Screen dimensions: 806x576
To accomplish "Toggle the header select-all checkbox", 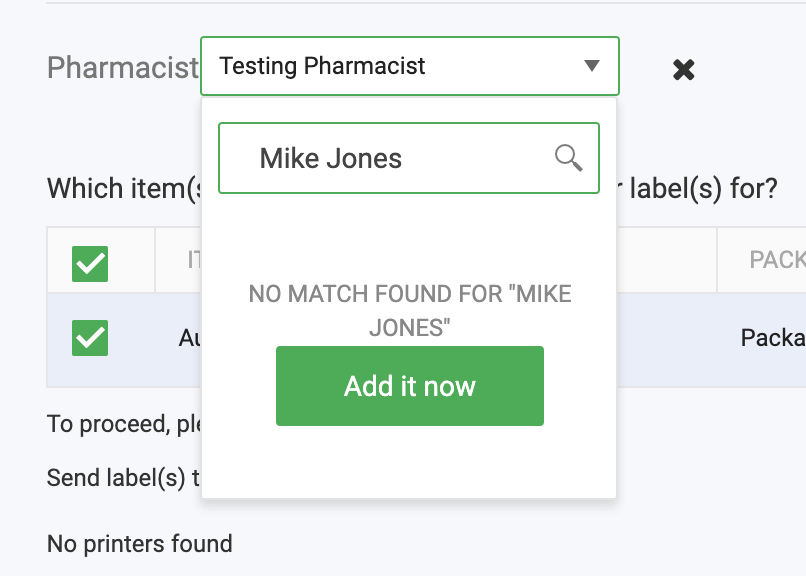I will point(90,264).
